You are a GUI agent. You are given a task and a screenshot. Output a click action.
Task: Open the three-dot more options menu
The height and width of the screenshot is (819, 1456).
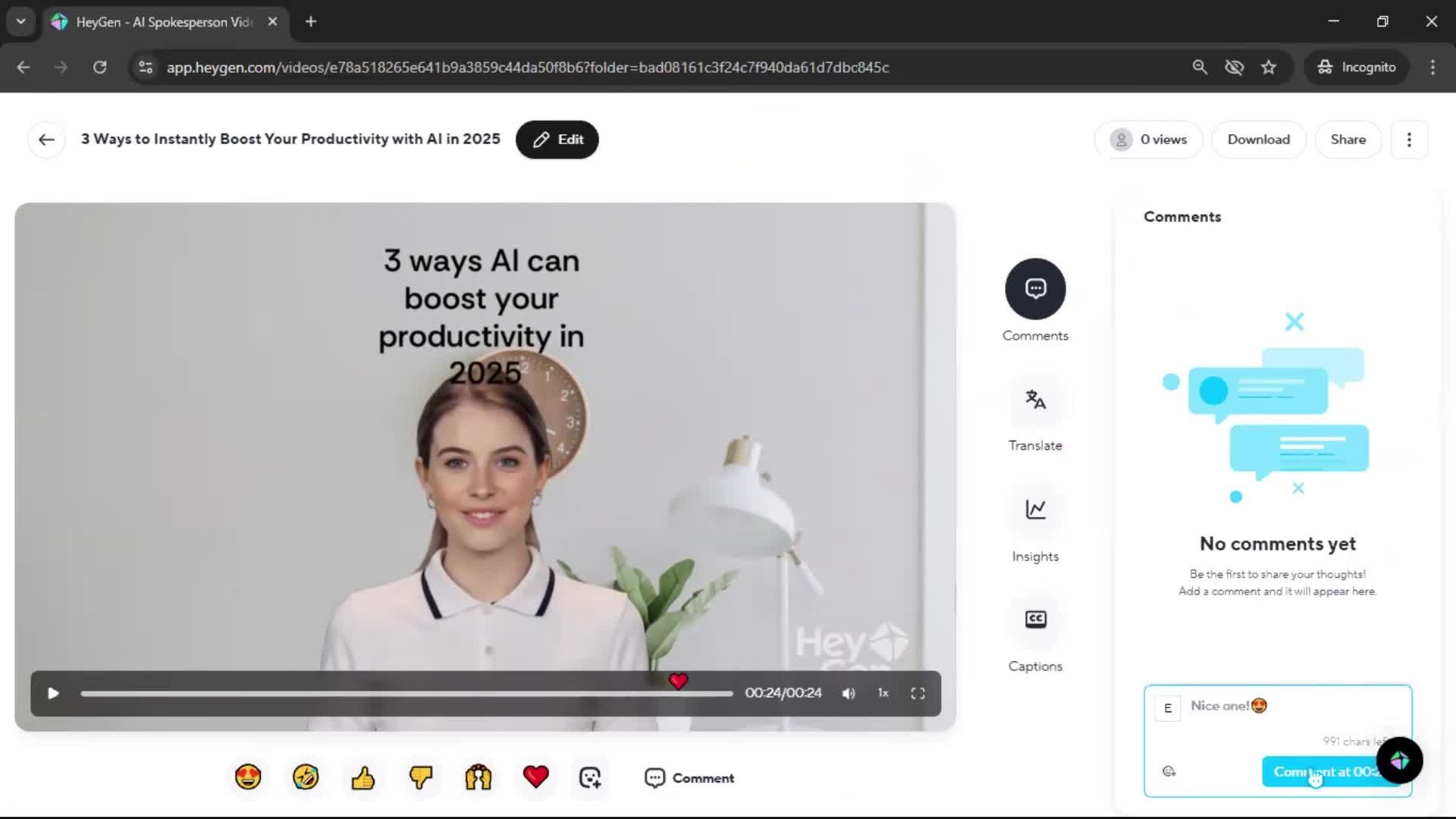click(1409, 140)
